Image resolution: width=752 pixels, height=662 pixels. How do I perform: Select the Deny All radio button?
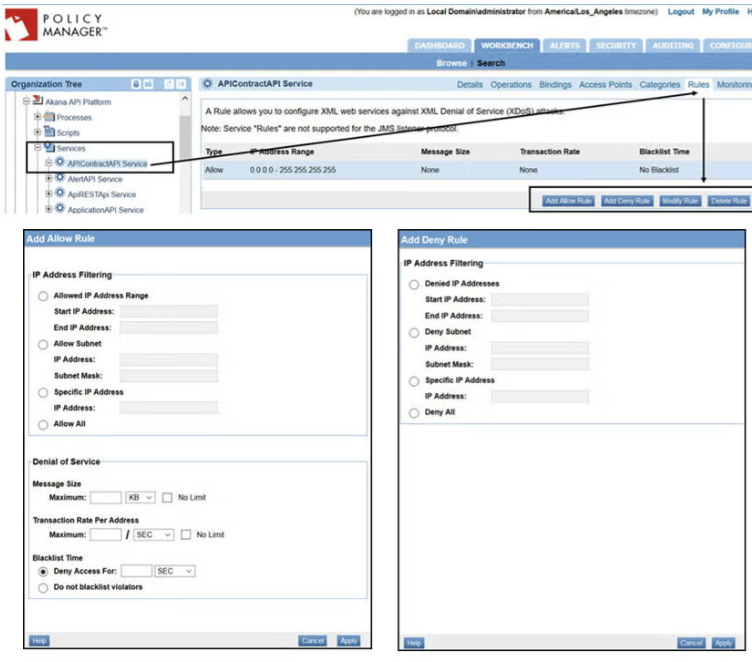pos(414,413)
